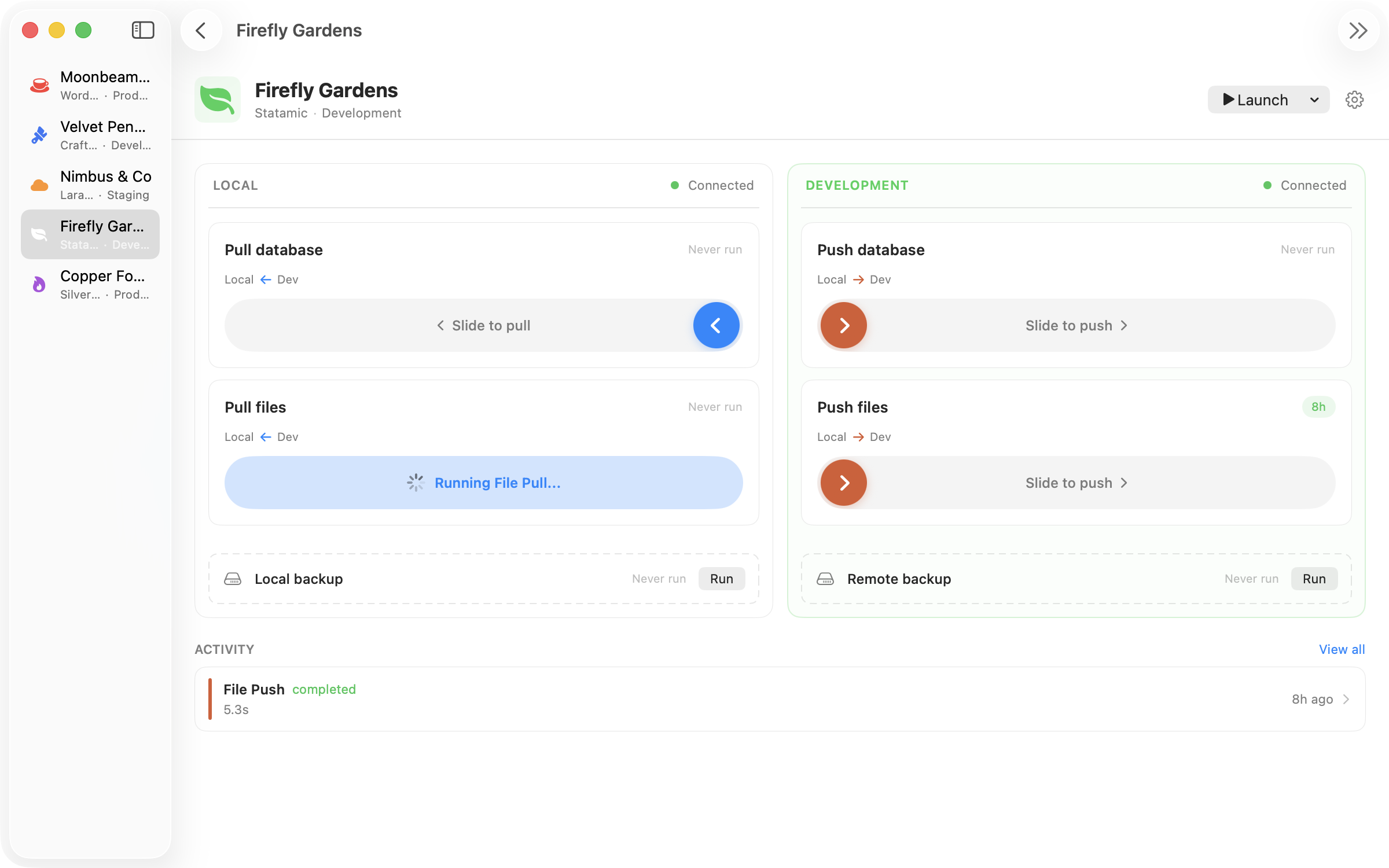Click the LOCAL panel heading

pyautogui.click(x=236, y=185)
